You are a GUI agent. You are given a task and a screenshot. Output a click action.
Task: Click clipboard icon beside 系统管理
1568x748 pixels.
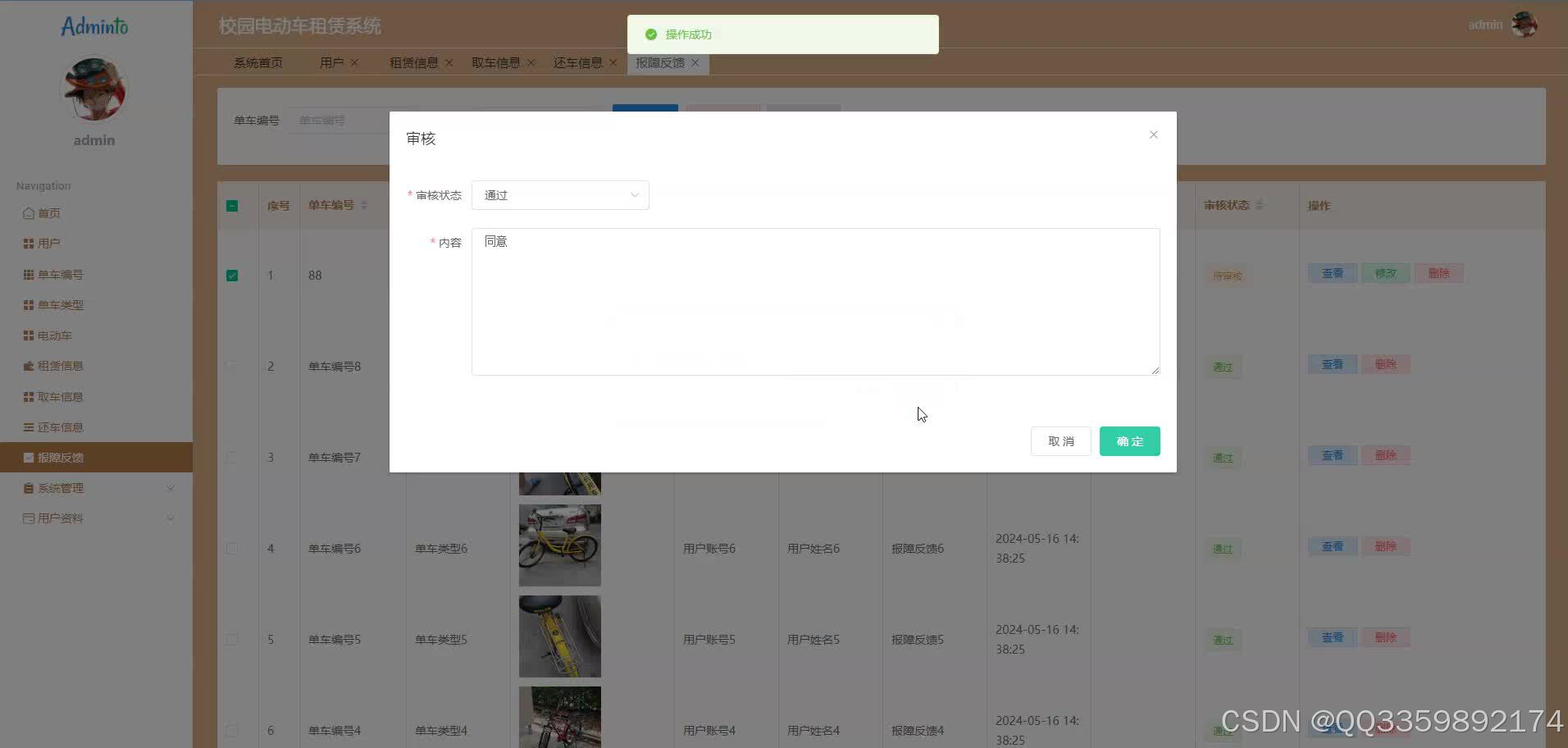point(29,488)
